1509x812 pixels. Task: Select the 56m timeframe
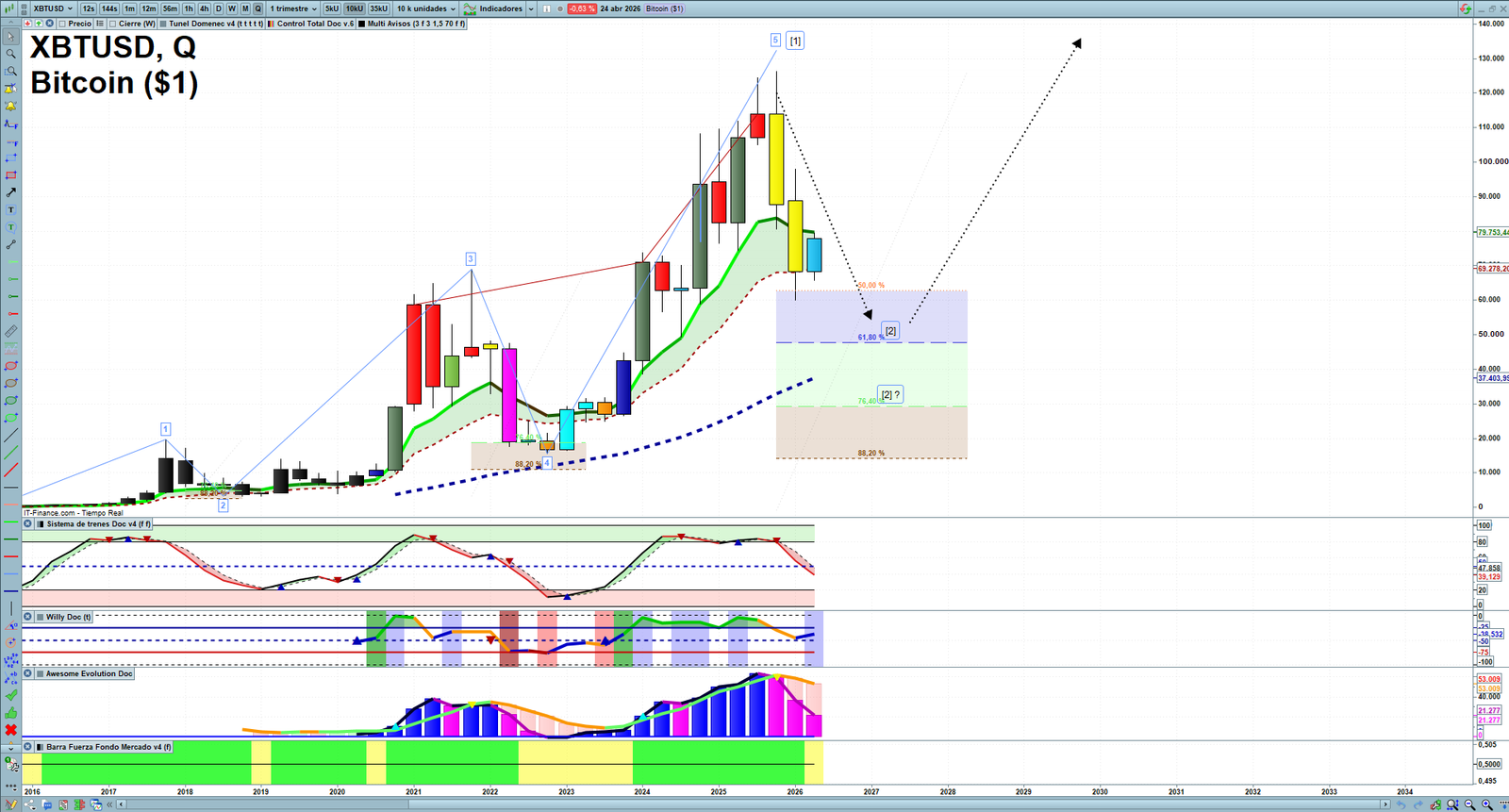point(170,8)
